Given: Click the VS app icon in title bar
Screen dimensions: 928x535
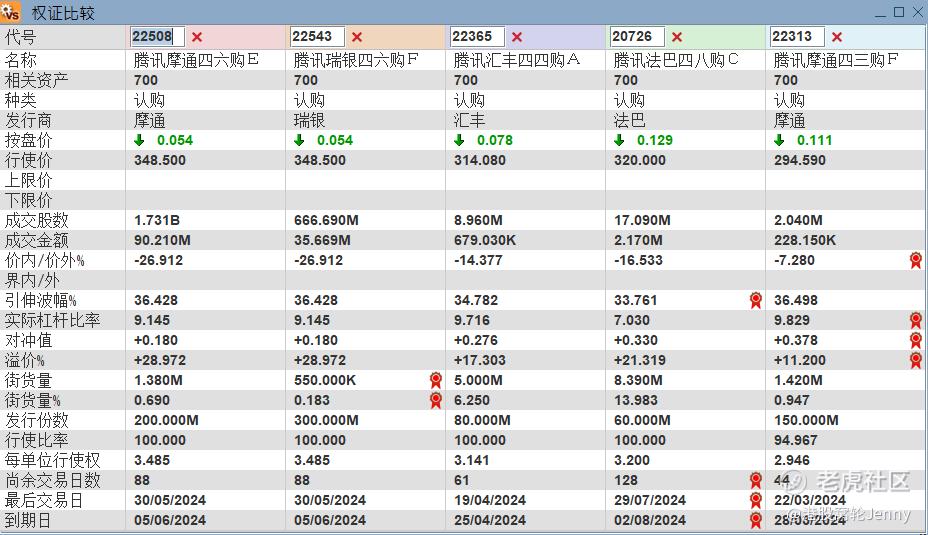Looking at the screenshot, I should pos(11,12).
